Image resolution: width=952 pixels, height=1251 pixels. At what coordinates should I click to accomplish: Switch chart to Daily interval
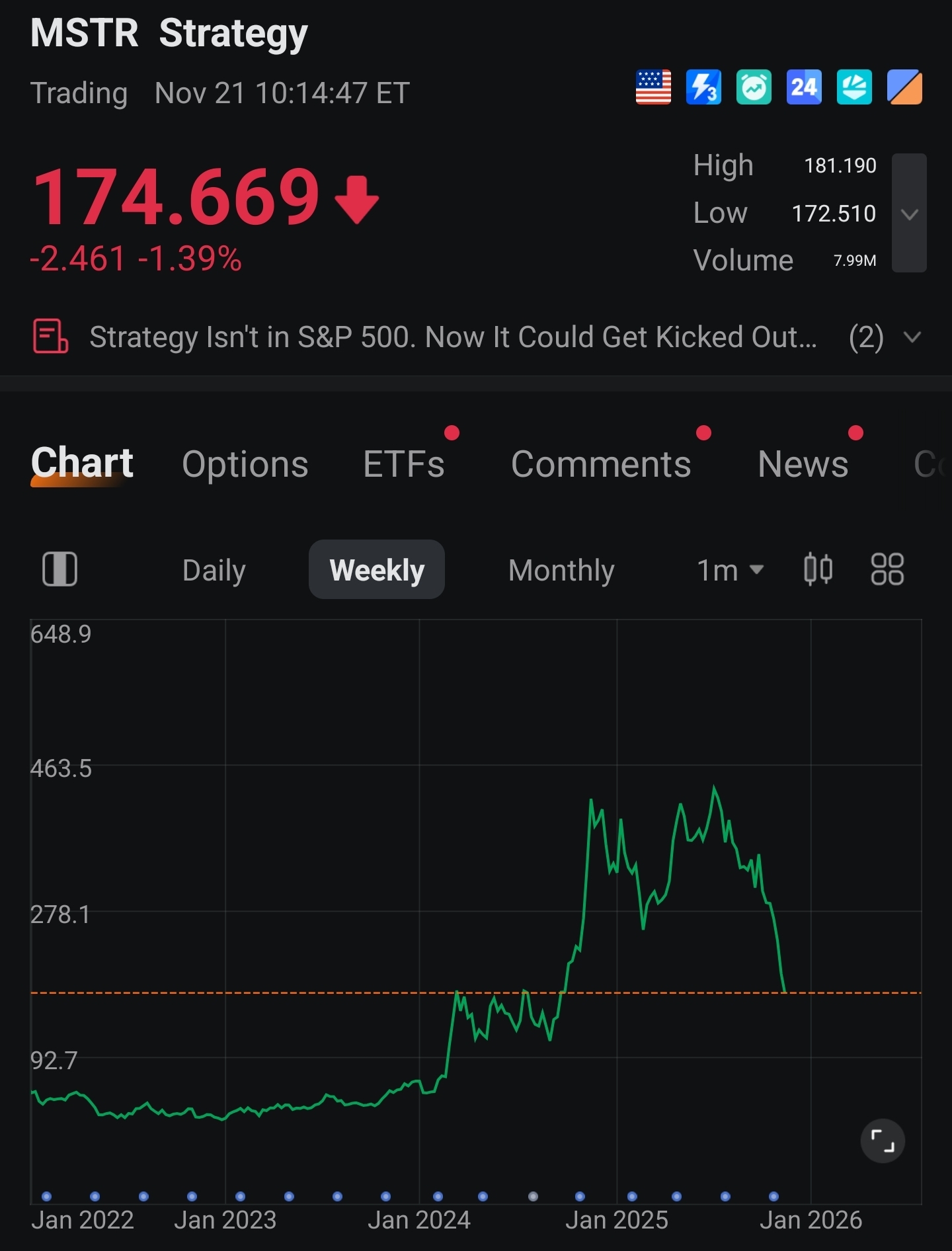pyautogui.click(x=214, y=570)
